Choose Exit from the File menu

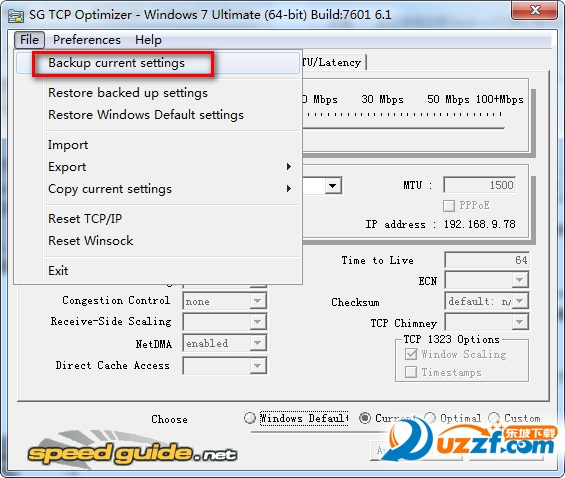pos(157,271)
